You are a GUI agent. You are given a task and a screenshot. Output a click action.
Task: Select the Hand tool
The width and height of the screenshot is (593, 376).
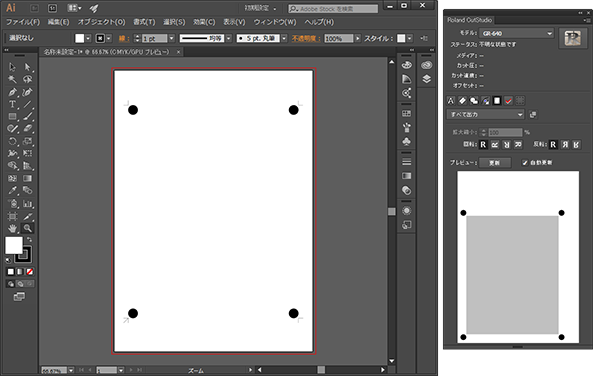click(x=12, y=228)
